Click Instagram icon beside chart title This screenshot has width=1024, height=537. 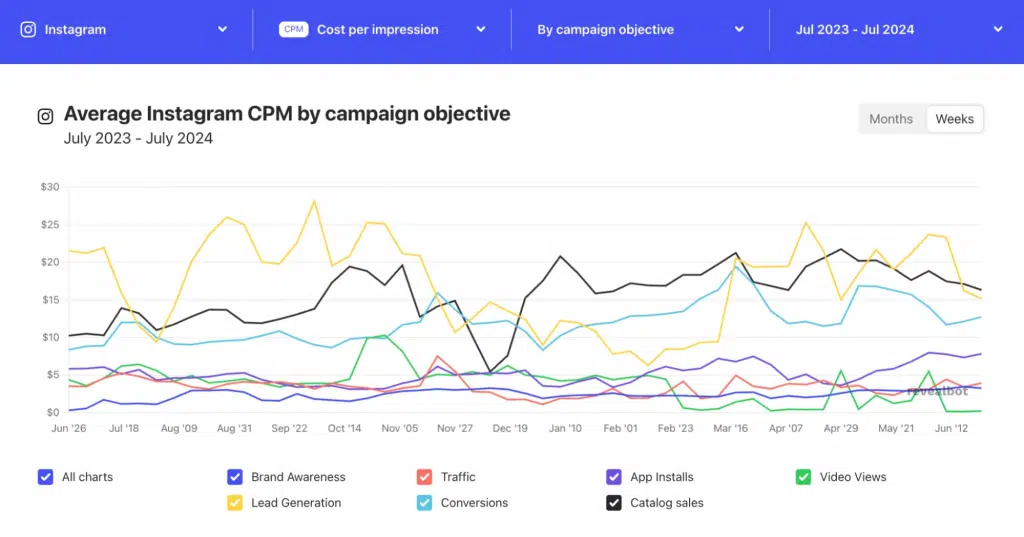pyautogui.click(x=45, y=116)
